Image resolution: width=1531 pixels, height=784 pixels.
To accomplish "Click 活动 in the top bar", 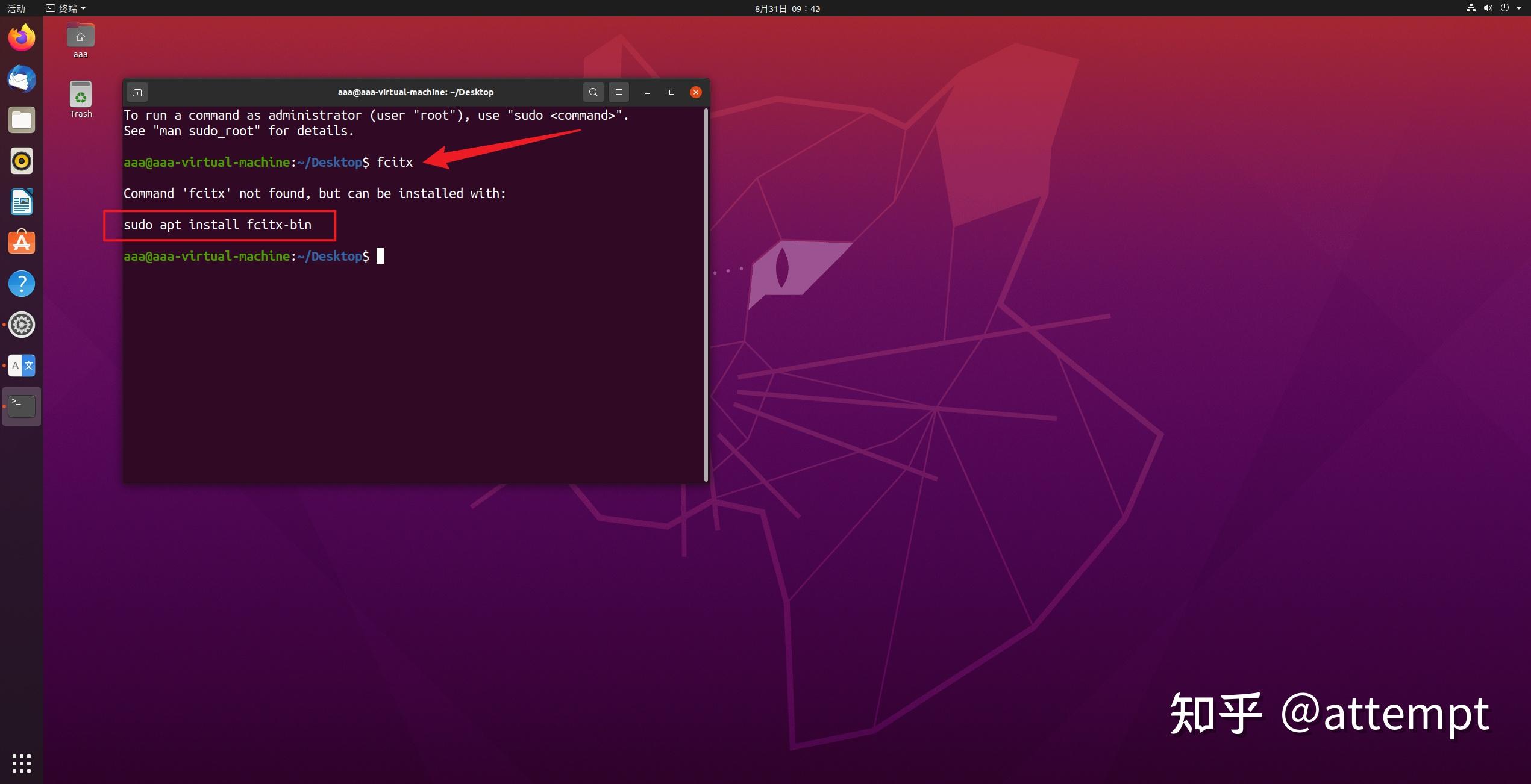I will tap(16, 8).
